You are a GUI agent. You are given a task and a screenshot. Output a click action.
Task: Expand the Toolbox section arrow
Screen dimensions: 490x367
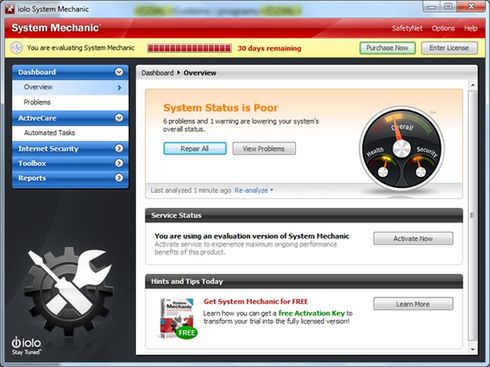119,163
